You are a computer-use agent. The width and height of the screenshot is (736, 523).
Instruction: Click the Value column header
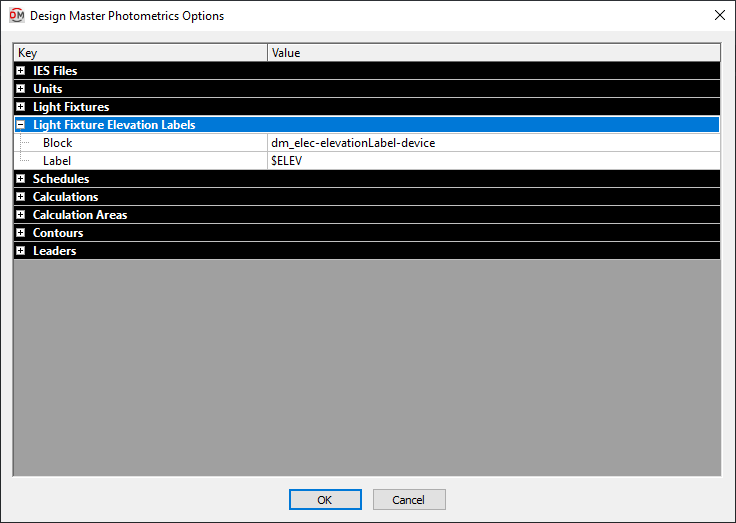[494, 53]
